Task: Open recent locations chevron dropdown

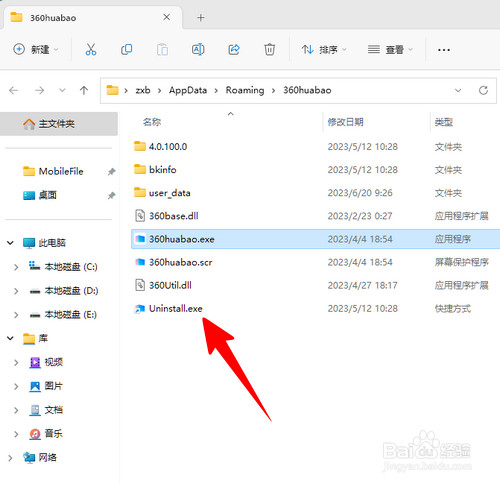Action: tap(62, 90)
